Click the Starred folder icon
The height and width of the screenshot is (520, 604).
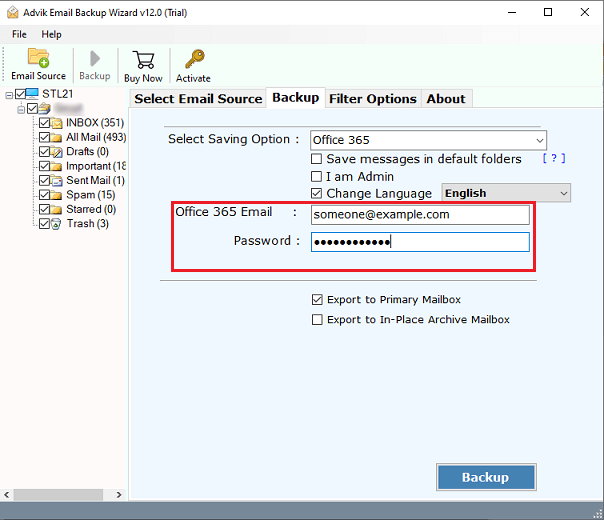click(x=56, y=210)
